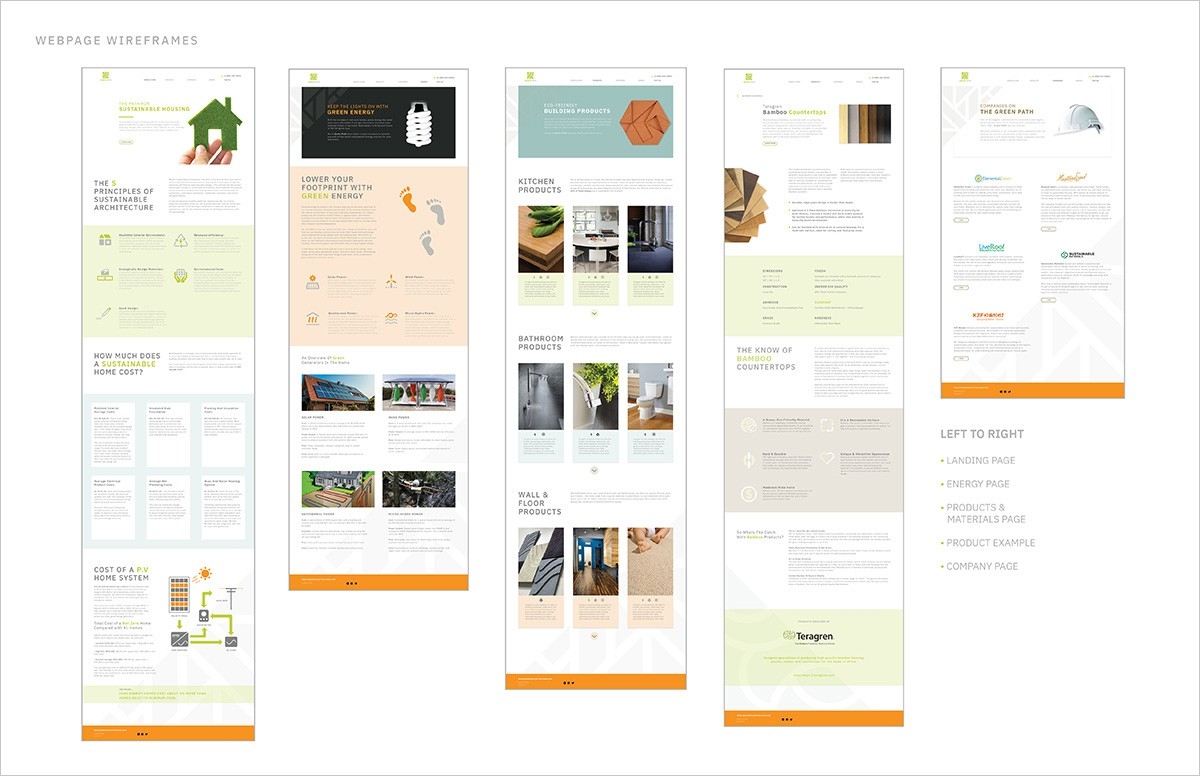Click the recycling Resource Efficiency icon
Viewport: 1200px width, 776px height.
point(181,240)
